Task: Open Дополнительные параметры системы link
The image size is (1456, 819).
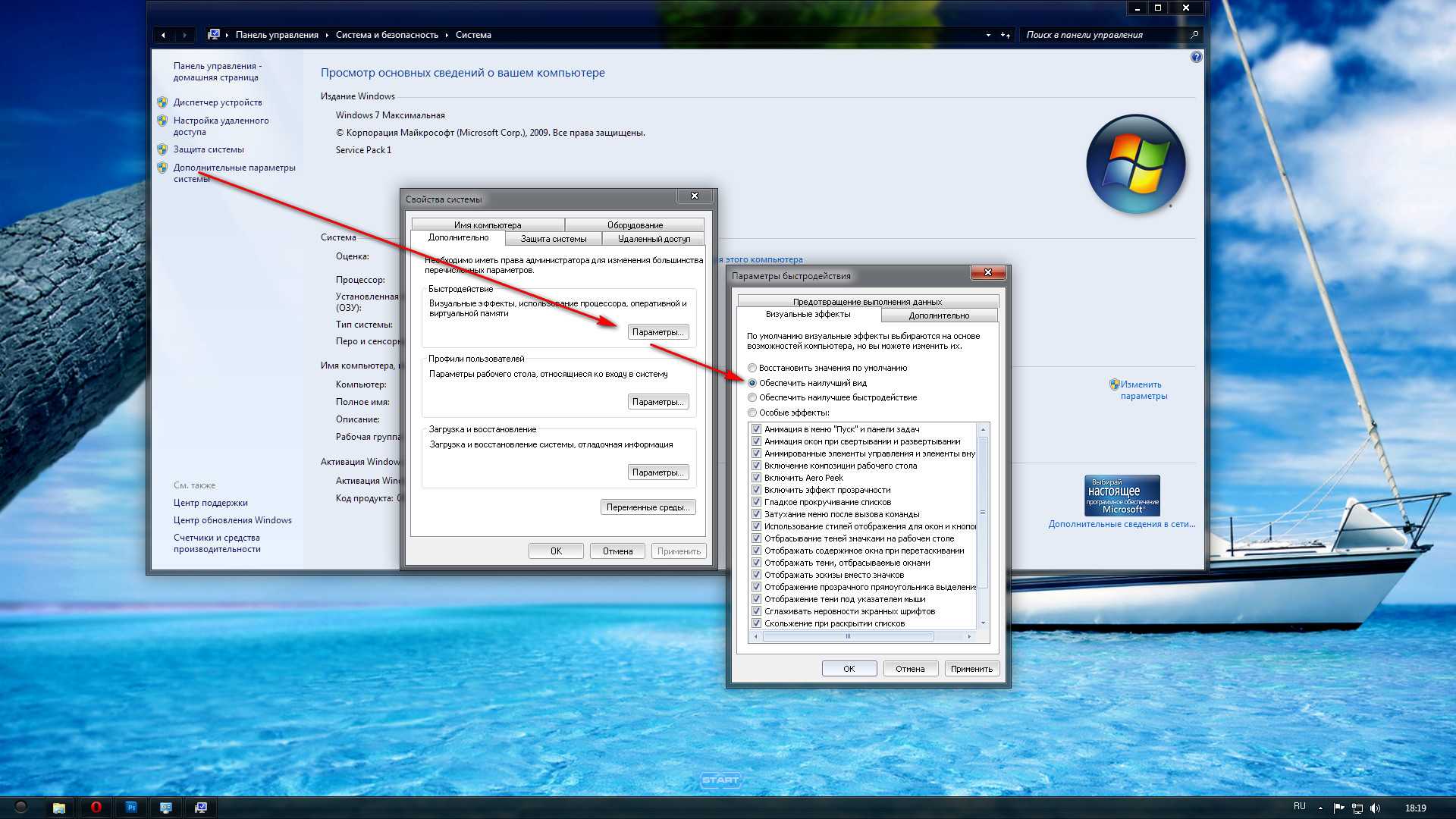Action: click(x=234, y=173)
